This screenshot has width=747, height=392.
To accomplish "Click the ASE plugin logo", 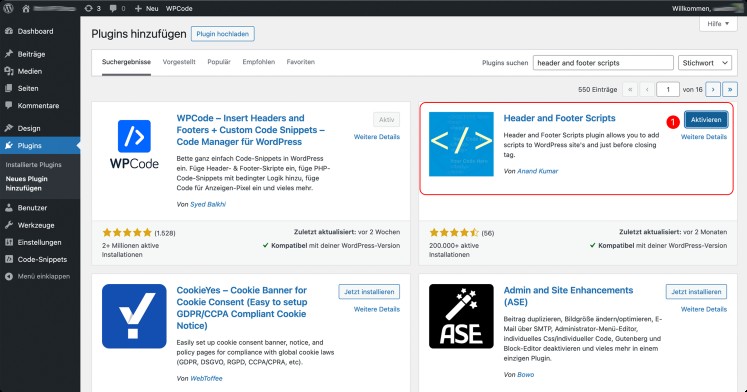I will pyautogui.click(x=461, y=316).
